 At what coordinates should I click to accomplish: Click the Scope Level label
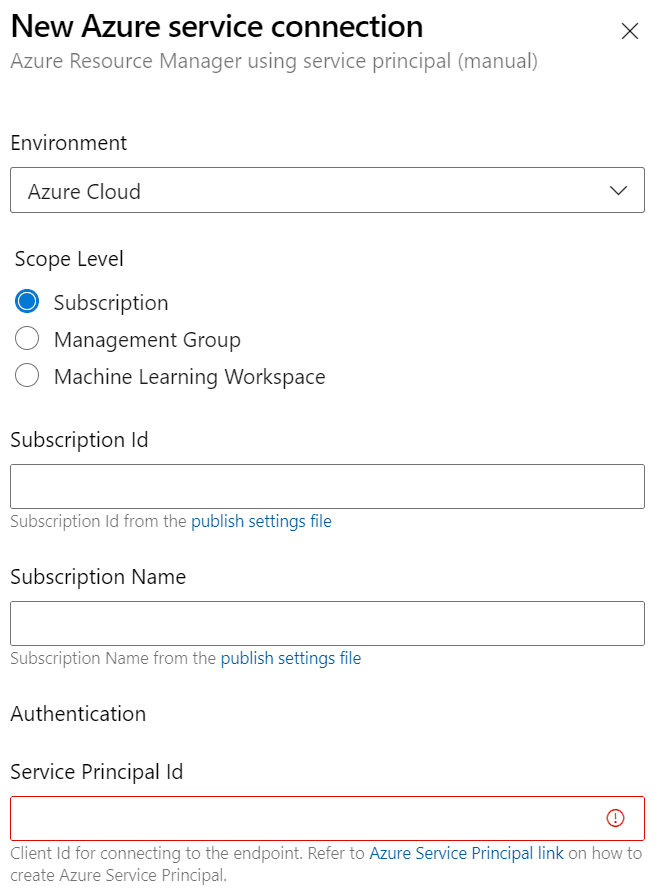tap(69, 259)
